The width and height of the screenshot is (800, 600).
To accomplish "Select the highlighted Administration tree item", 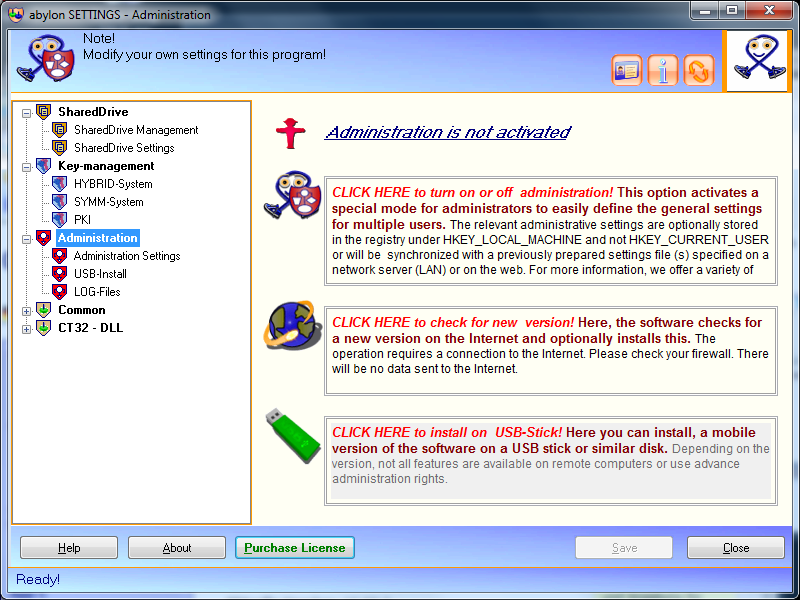I will click(x=97, y=238).
